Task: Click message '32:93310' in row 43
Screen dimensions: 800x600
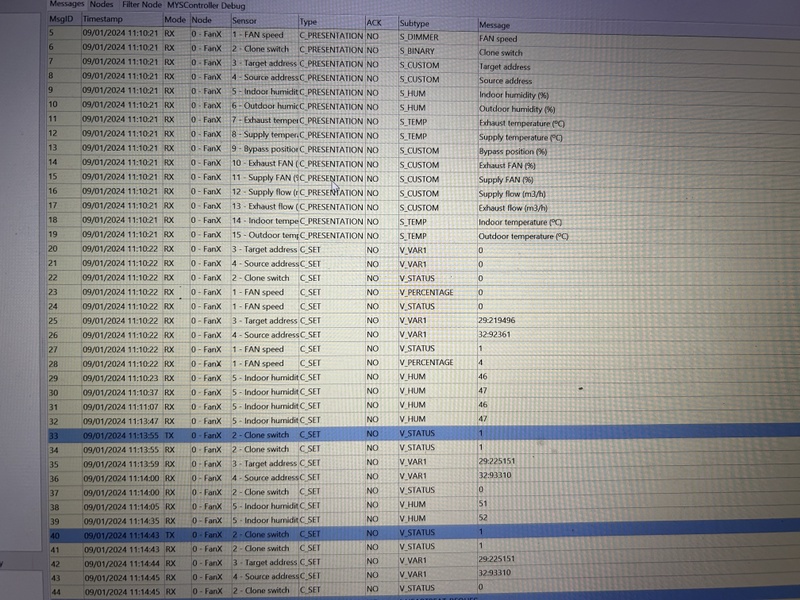Action: [x=495, y=573]
